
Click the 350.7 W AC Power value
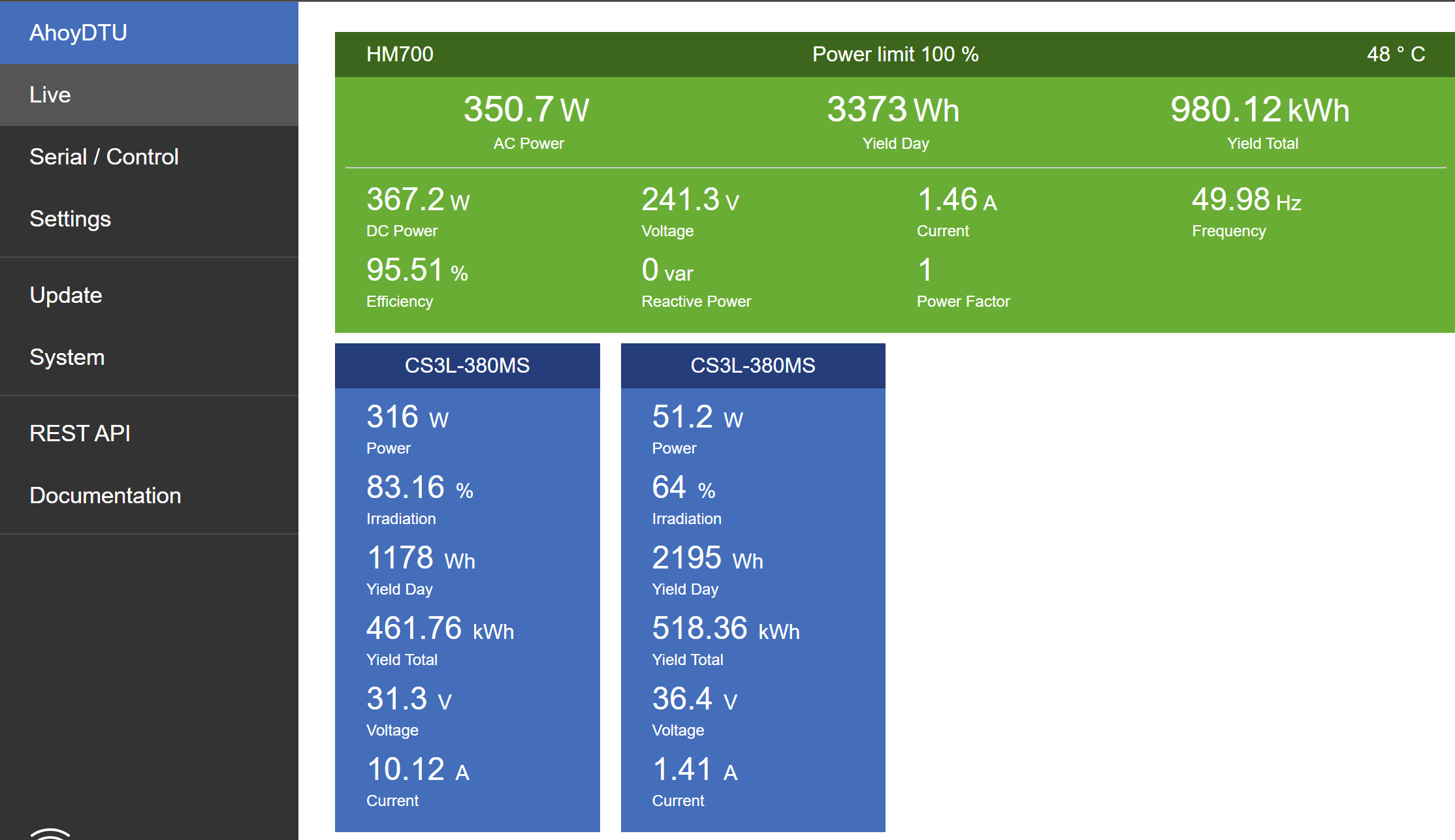526,110
